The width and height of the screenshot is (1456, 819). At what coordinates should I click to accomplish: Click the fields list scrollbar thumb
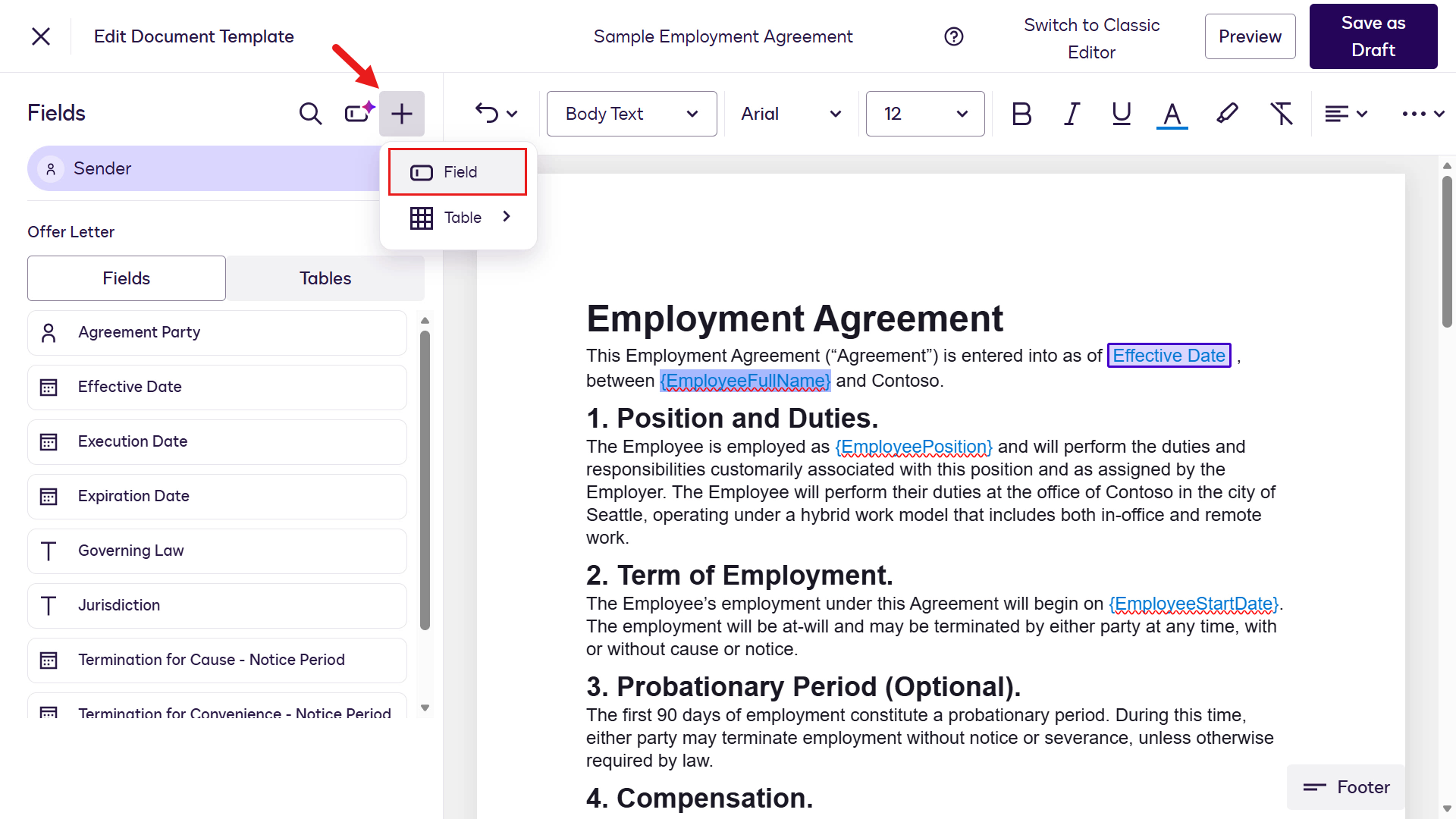tap(425, 479)
